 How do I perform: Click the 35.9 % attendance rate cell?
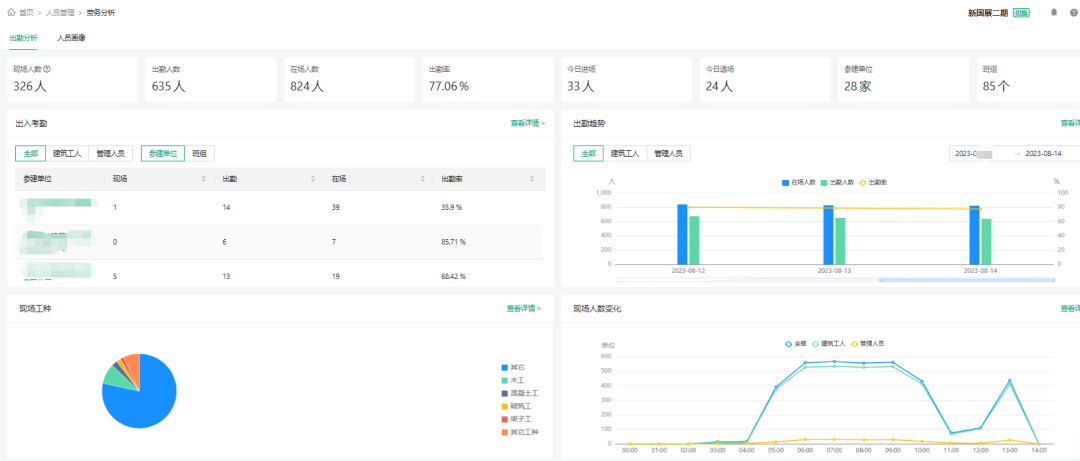coord(453,207)
